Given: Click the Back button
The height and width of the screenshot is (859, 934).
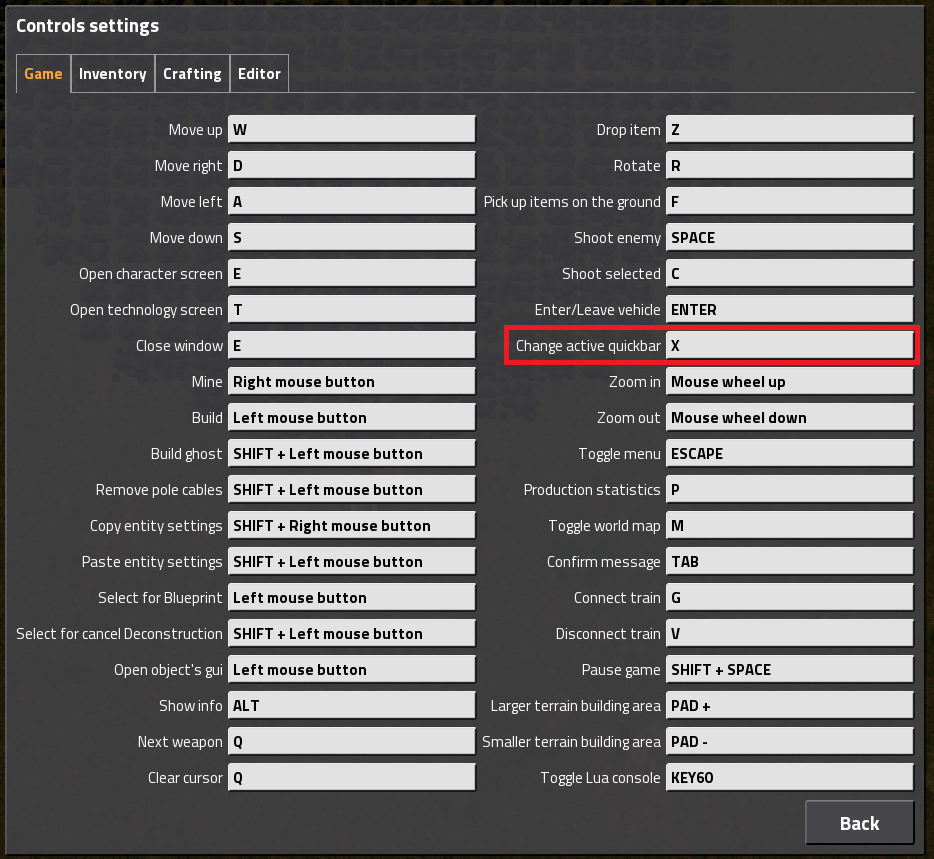Looking at the screenshot, I should [859, 823].
